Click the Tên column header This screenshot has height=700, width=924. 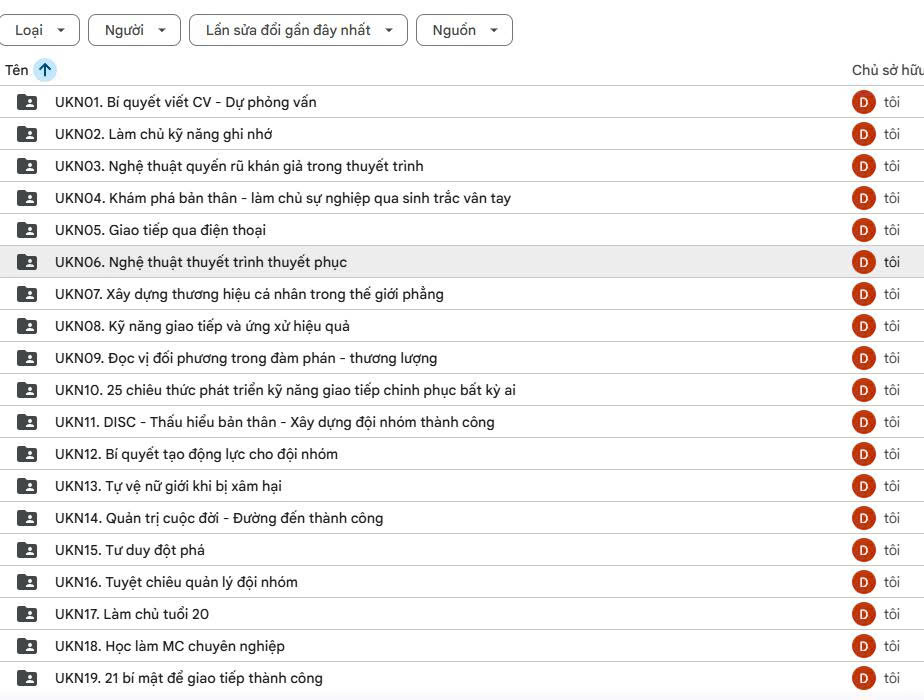[x=16, y=70]
